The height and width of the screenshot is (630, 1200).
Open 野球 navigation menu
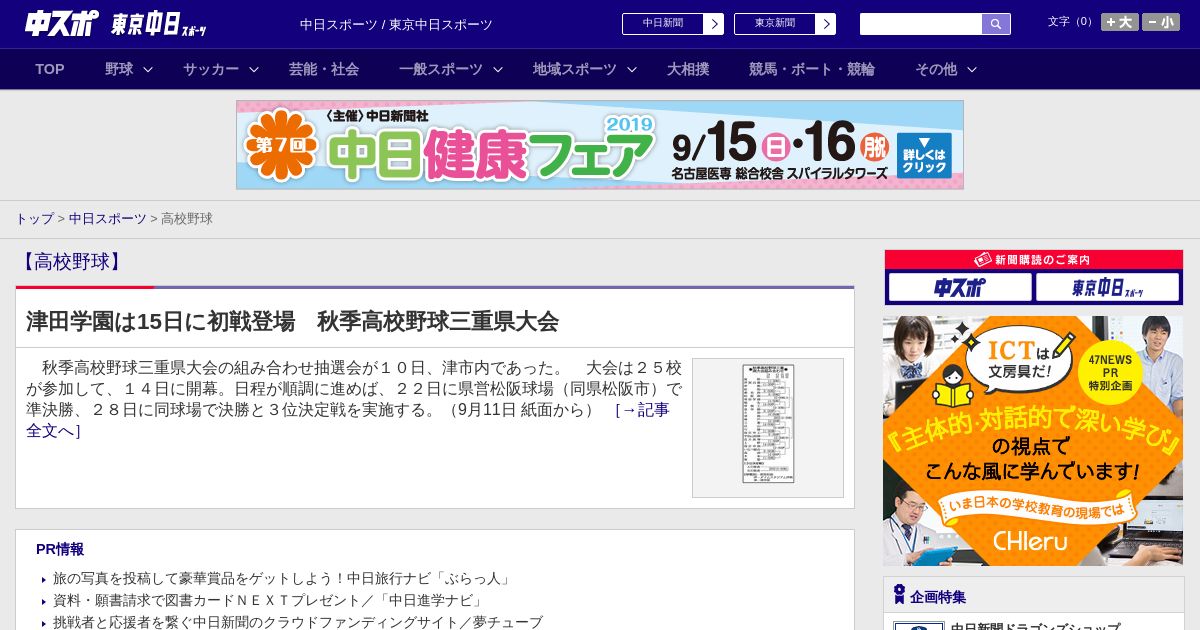point(119,69)
